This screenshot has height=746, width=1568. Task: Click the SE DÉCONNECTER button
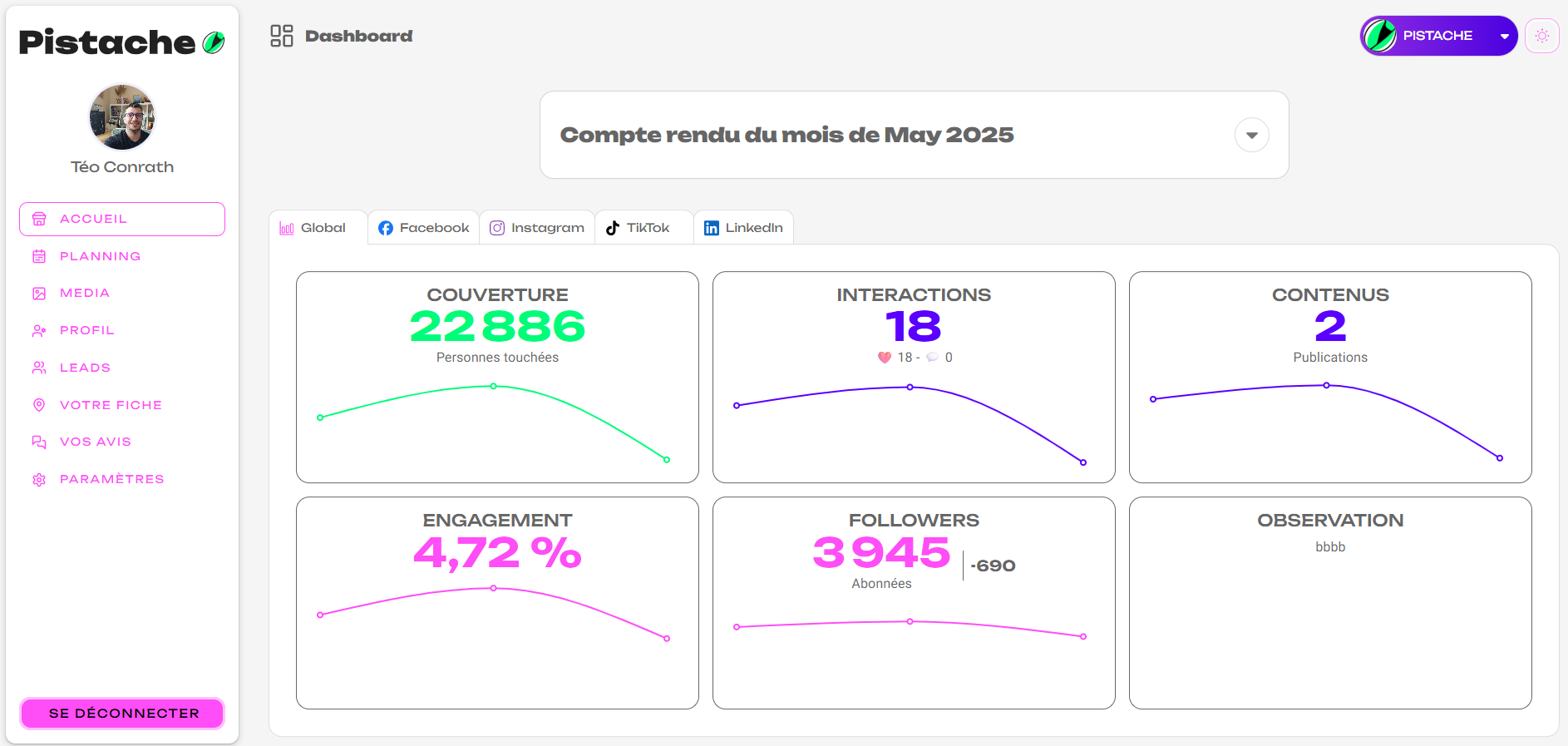click(x=121, y=713)
